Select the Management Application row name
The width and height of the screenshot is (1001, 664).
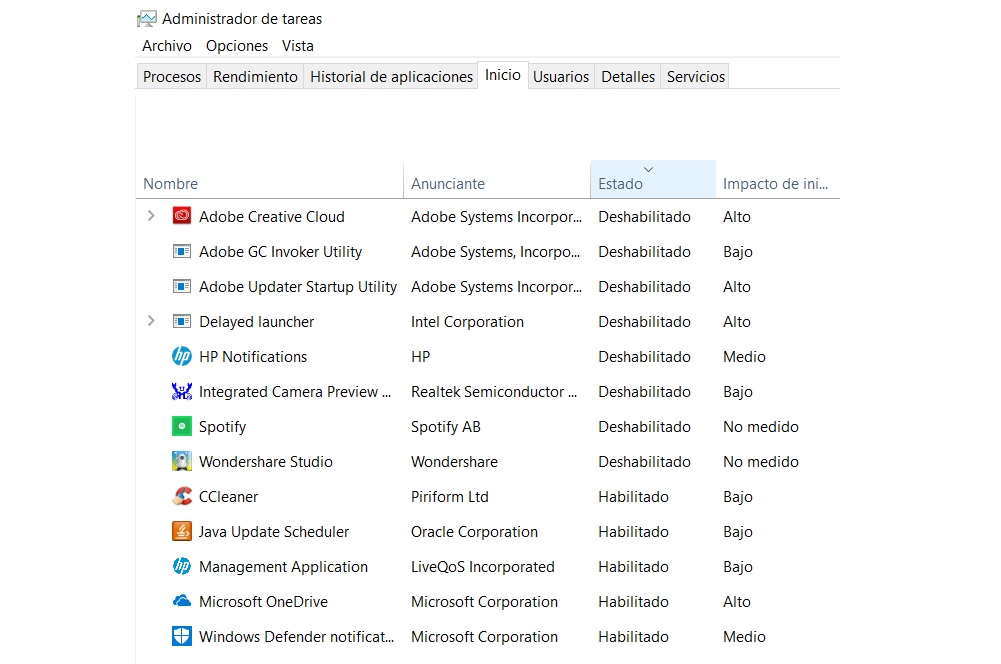[283, 566]
